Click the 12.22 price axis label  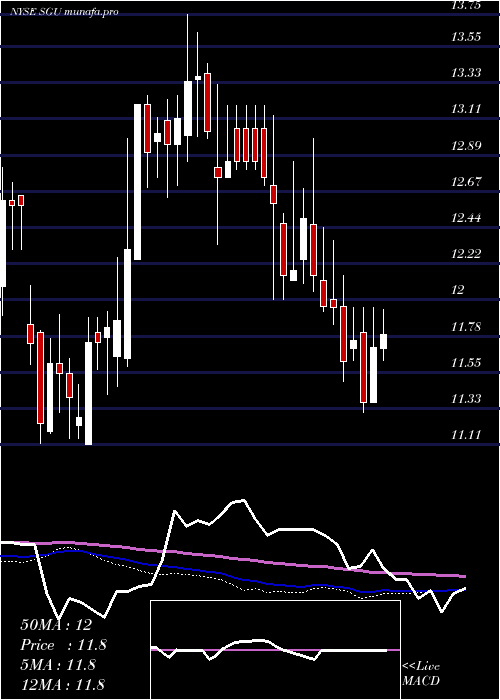click(x=466, y=254)
